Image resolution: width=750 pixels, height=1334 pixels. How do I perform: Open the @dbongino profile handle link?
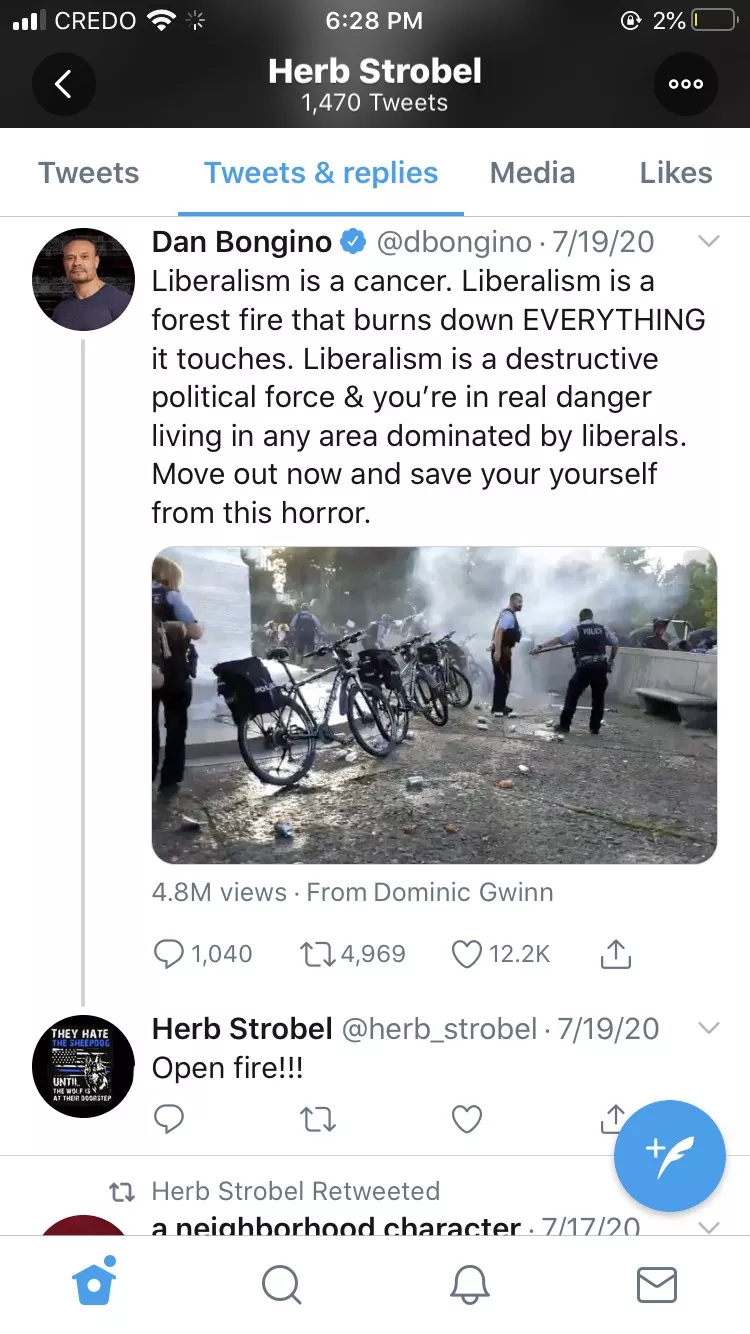tap(453, 242)
